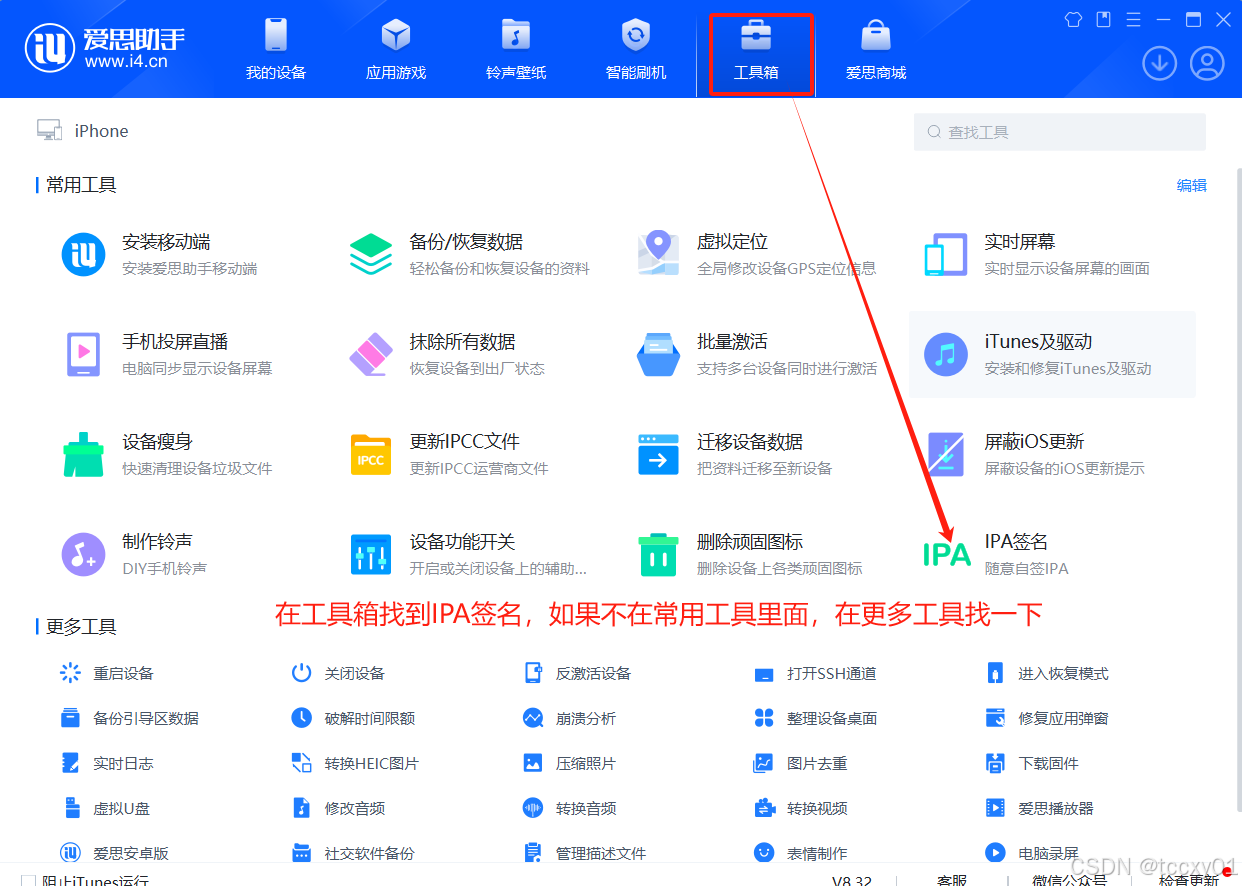Open 下载固件 tool

(x=1033, y=763)
